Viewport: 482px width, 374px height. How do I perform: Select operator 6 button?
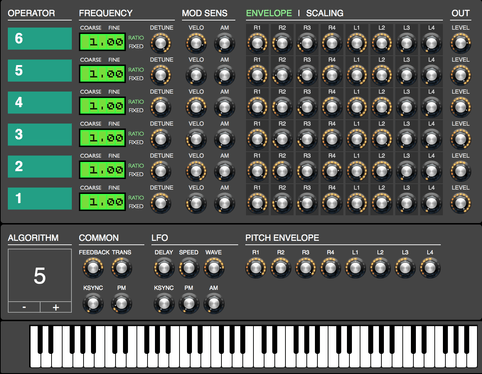[40, 39]
